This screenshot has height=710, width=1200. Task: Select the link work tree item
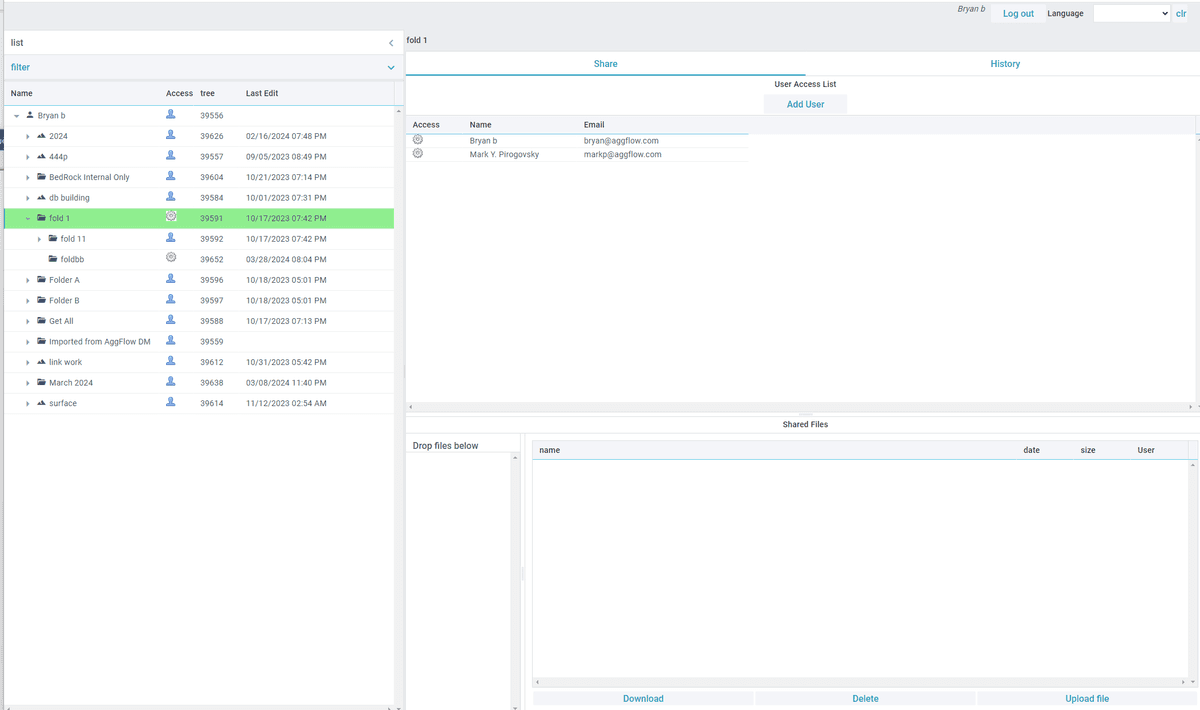coord(65,362)
